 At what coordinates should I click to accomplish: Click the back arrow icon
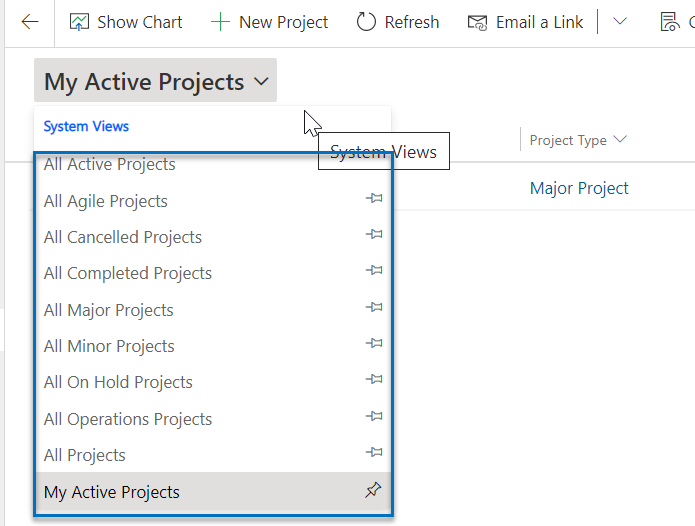30,22
